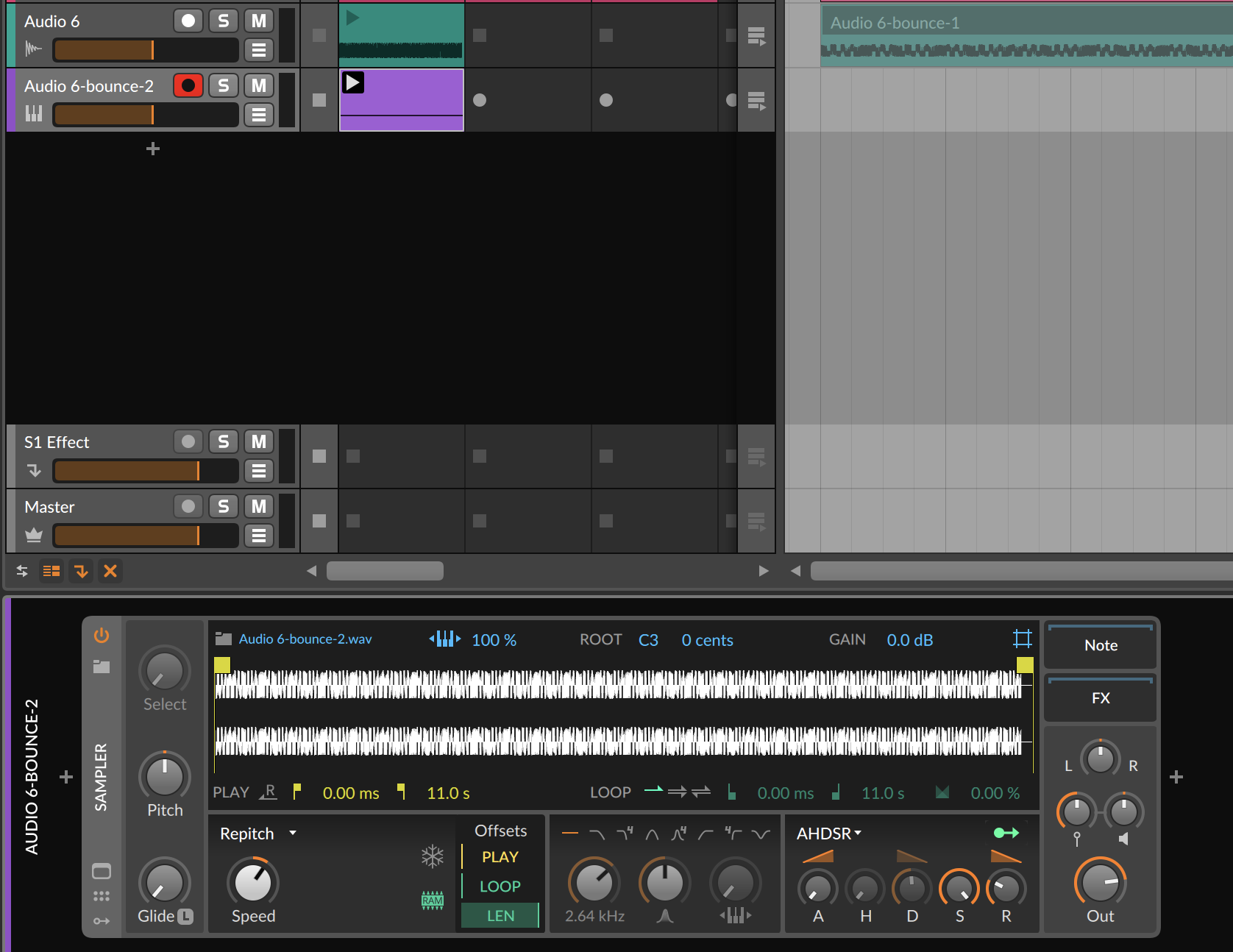Click the launcher horizontal scrollbar thumb

(x=385, y=571)
